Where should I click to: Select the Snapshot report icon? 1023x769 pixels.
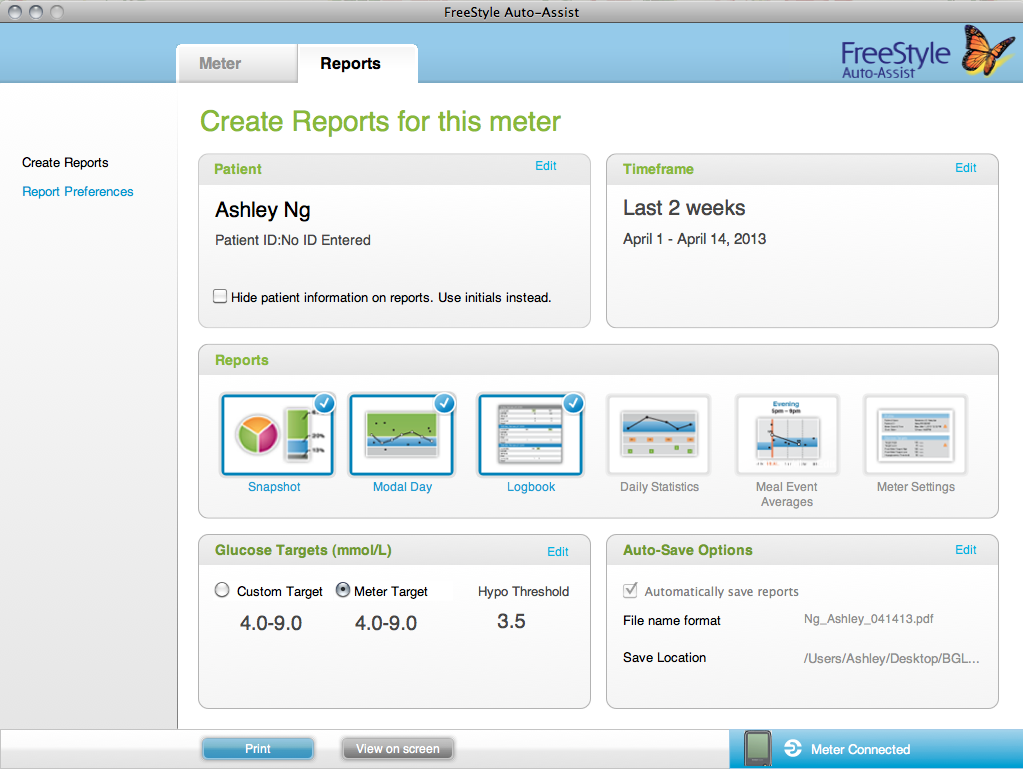click(x=274, y=435)
